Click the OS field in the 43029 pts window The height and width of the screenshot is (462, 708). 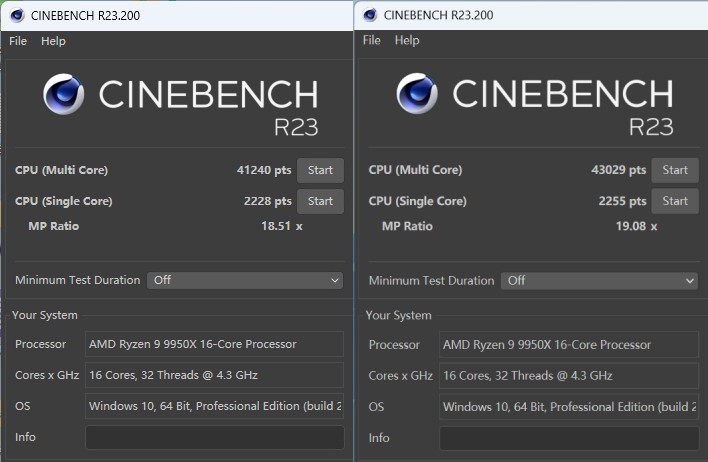click(568, 406)
